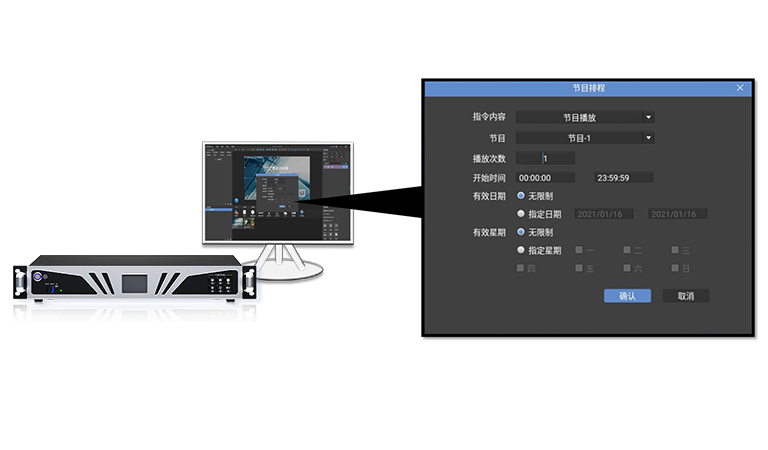768x450 pixels.
Task: Tick the 三 (Wednesday) weekday checkbox
Action: pos(675,250)
